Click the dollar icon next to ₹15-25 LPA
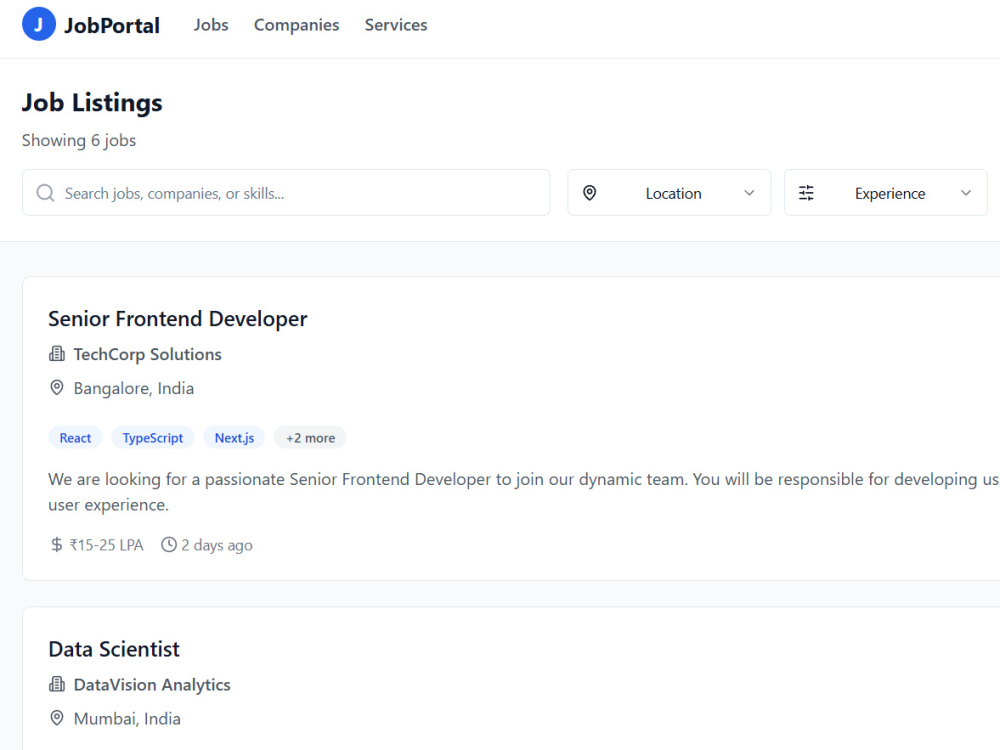The height and width of the screenshot is (750, 1000). pos(57,545)
